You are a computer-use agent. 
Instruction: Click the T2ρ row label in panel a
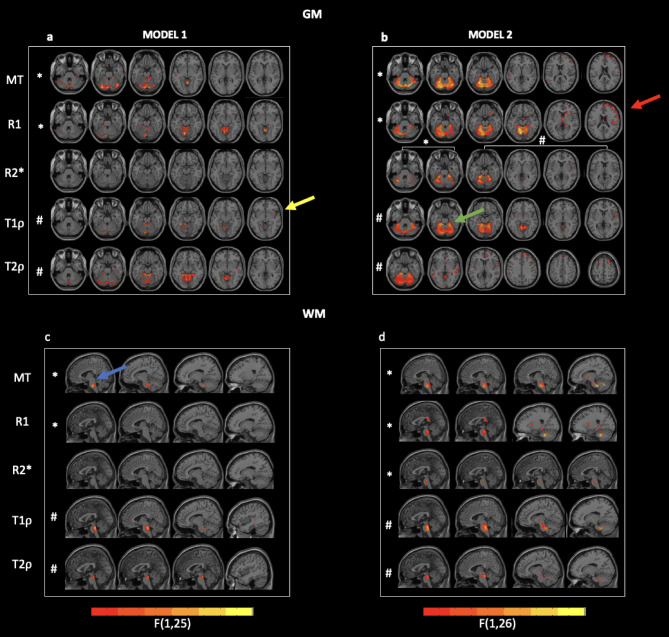click(x=14, y=267)
